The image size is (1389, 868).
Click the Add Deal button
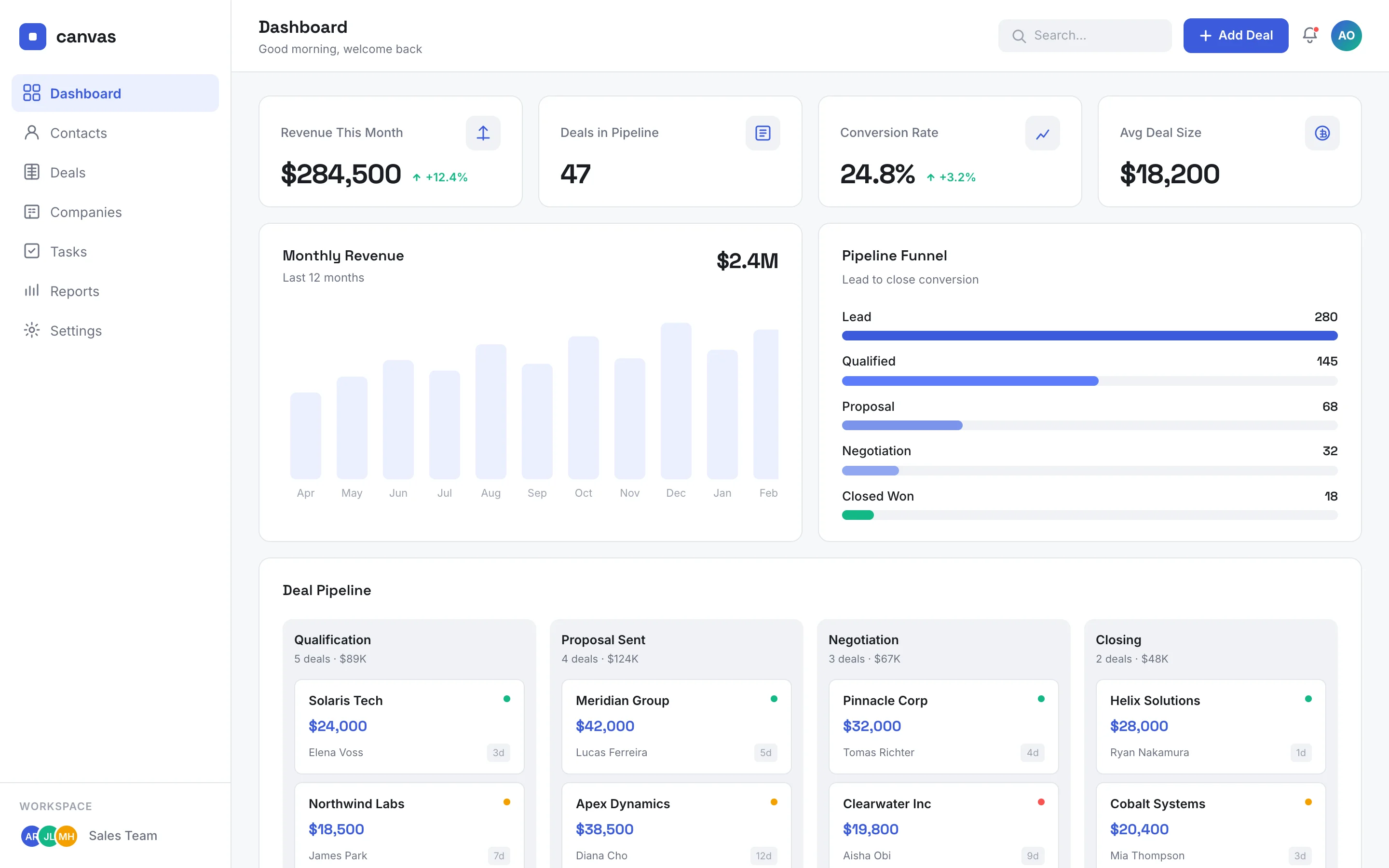tap(1236, 36)
